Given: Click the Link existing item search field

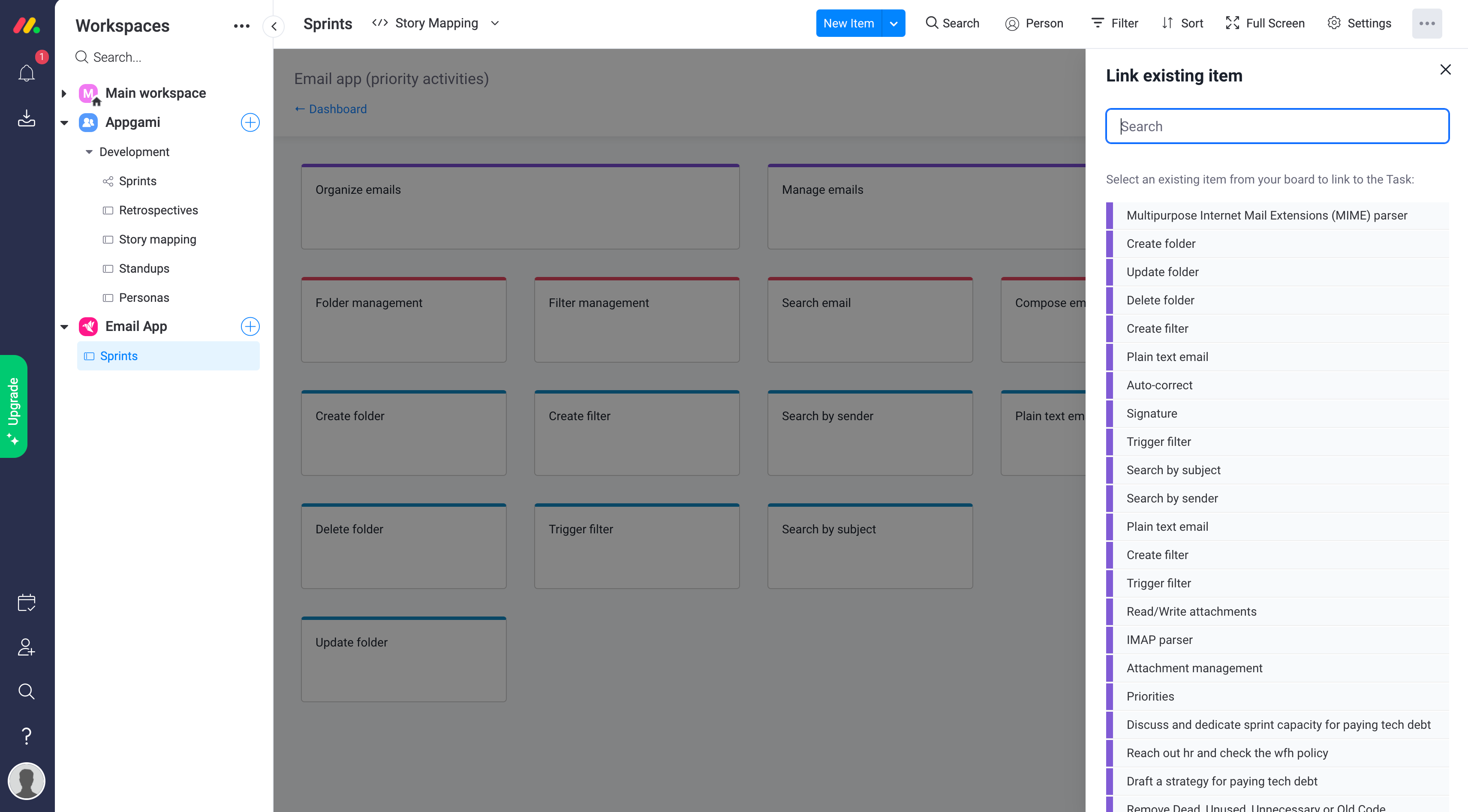Looking at the screenshot, I should [x=1276, y=126].
